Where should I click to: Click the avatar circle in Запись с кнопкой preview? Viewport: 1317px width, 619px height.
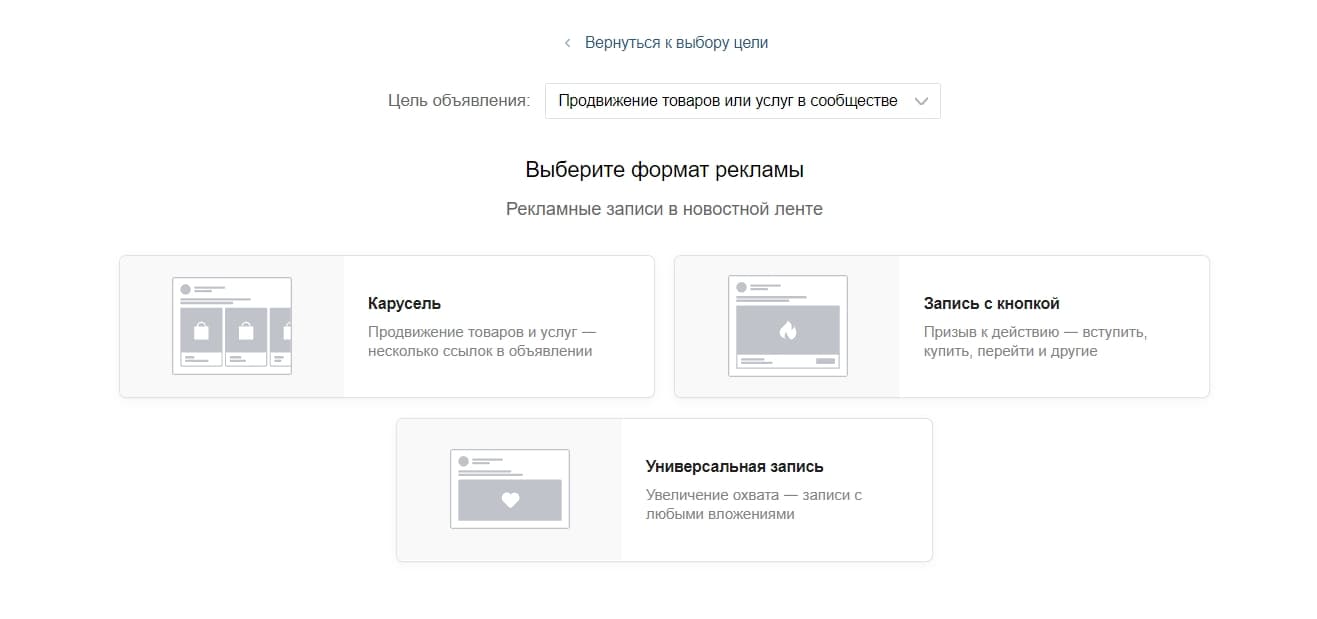(740, 288)
